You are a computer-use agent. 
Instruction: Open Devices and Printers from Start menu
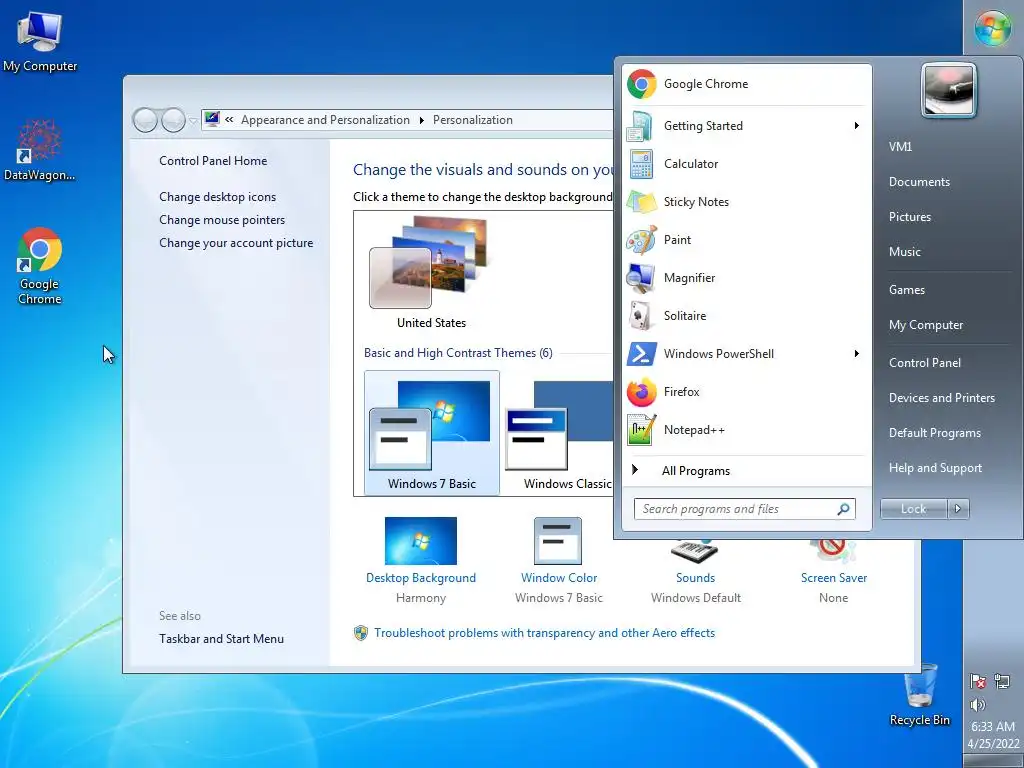[x=942, y=398]
